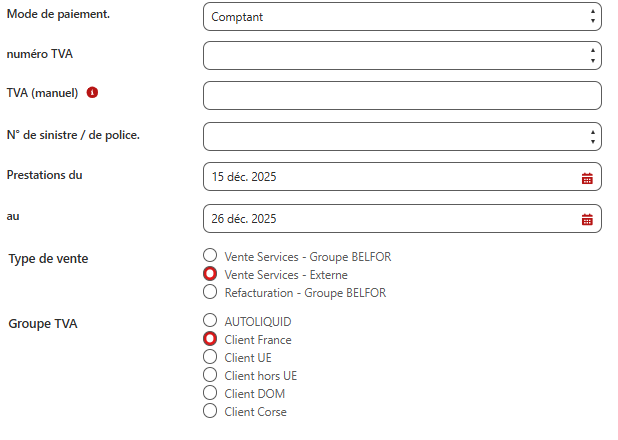Viewport: 618px width, 440px height.
Task: Choose the Client UE option
Action: pyautogui.click(x=210, y=357)
